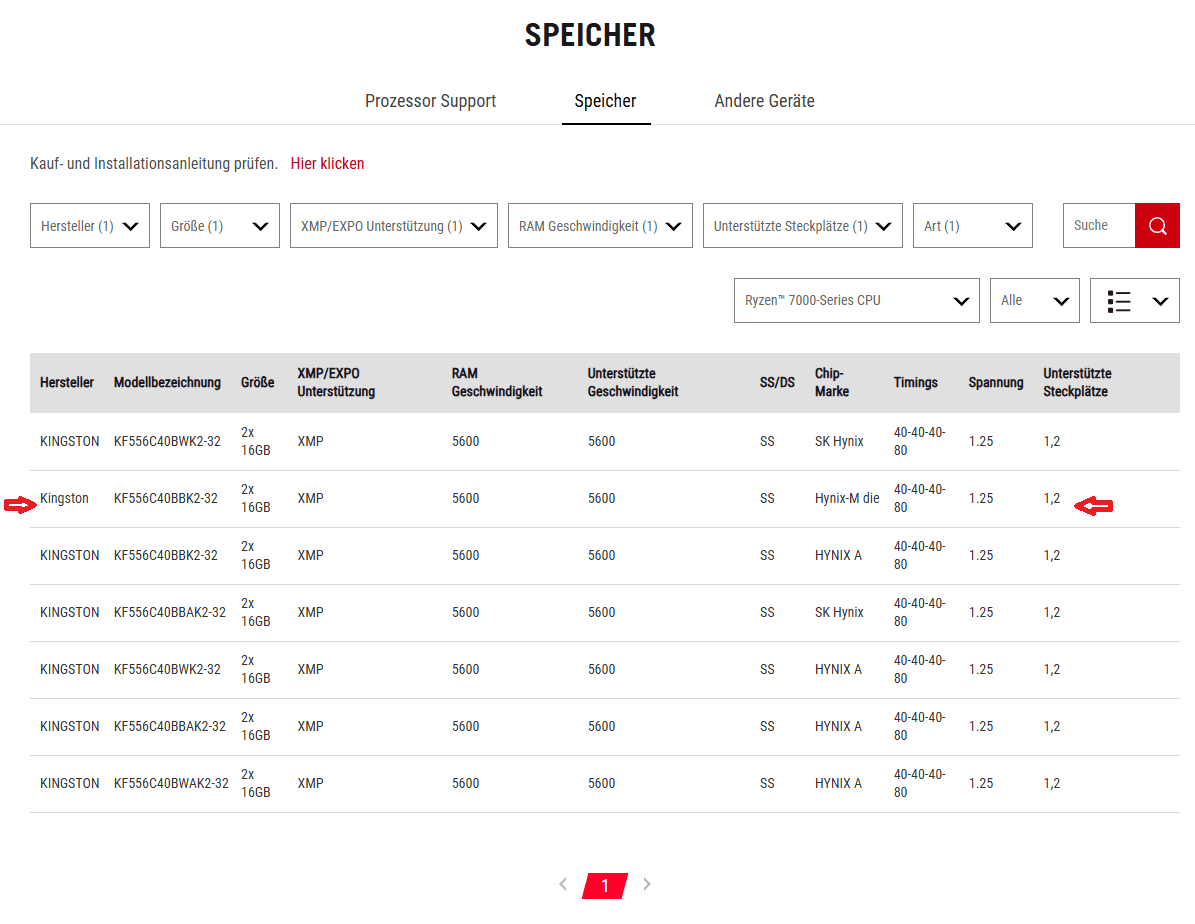The height and width of the screenshot is (924, 1195).
Task: Switch to Andere Geräte tab
Action: pos(764,101)
